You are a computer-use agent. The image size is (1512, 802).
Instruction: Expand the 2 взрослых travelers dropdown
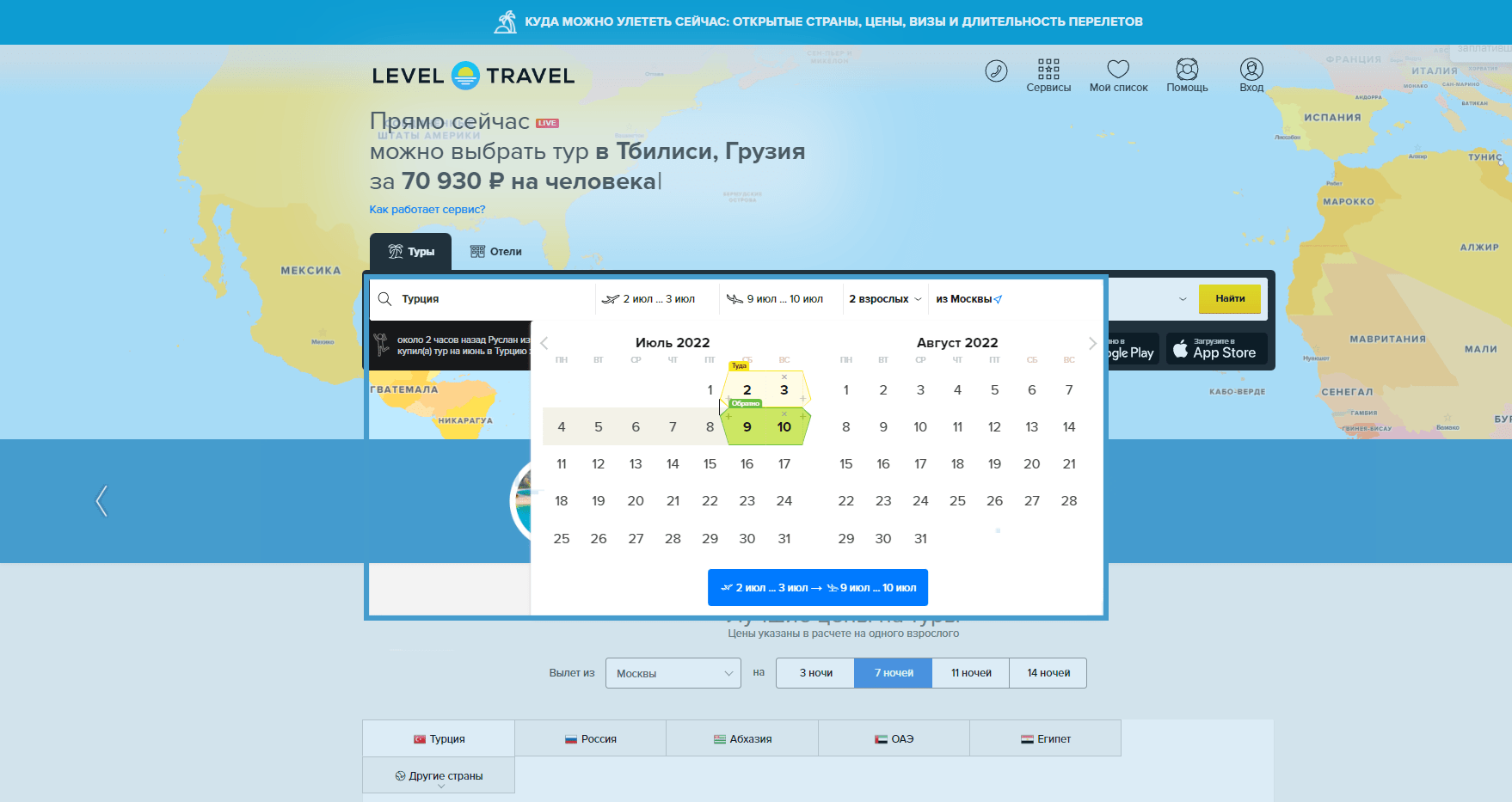(885, 299)
